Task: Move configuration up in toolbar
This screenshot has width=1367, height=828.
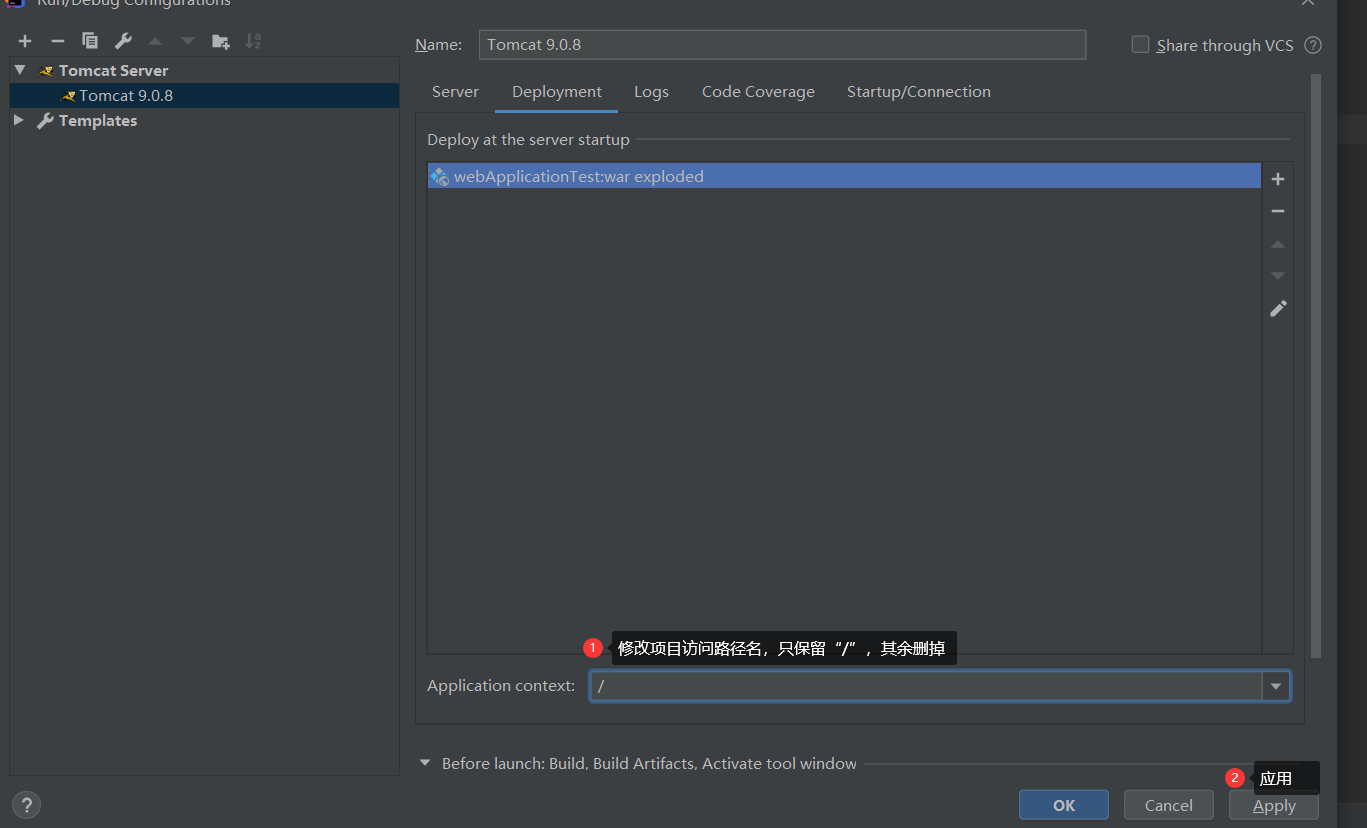Action: tap(155, 41)
